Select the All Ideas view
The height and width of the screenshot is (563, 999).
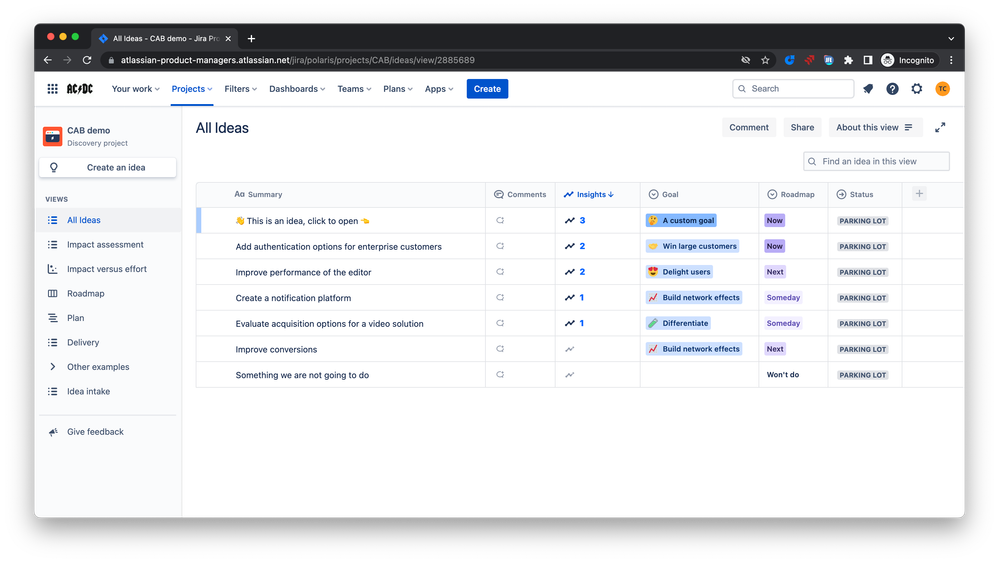[110, 220]
